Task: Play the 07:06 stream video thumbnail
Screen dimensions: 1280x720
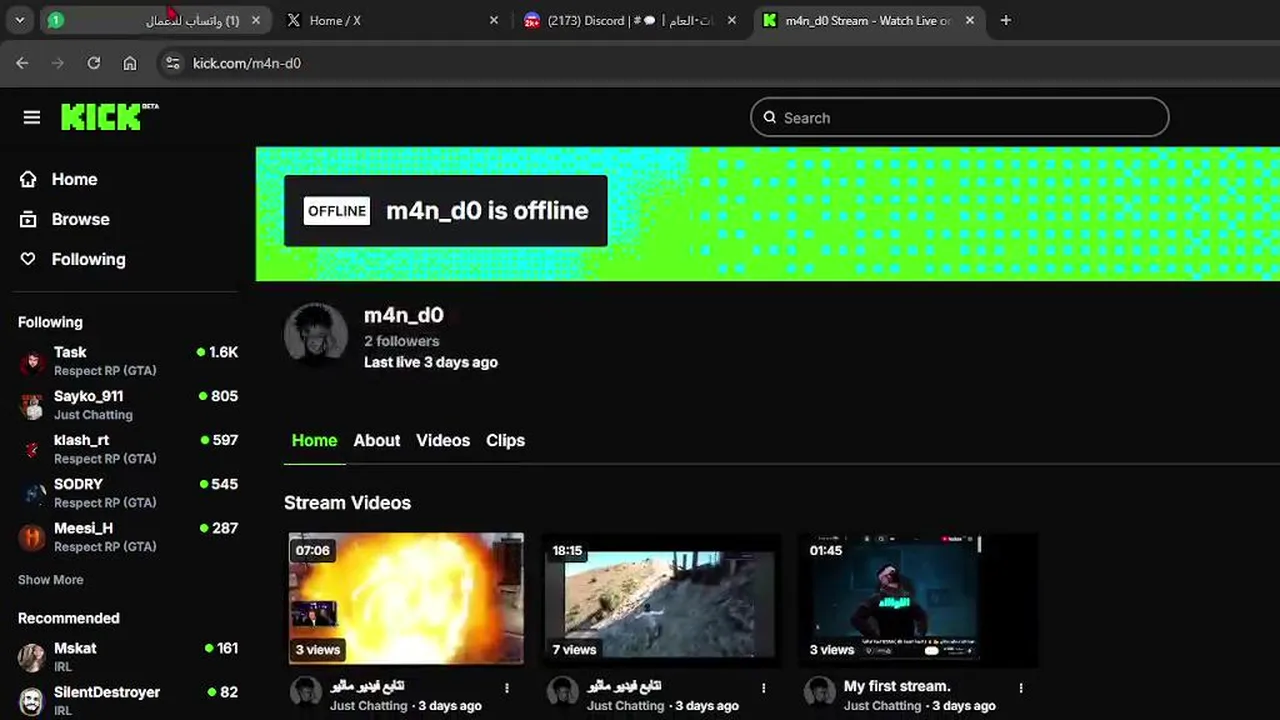Action: (x=406, y=598)
